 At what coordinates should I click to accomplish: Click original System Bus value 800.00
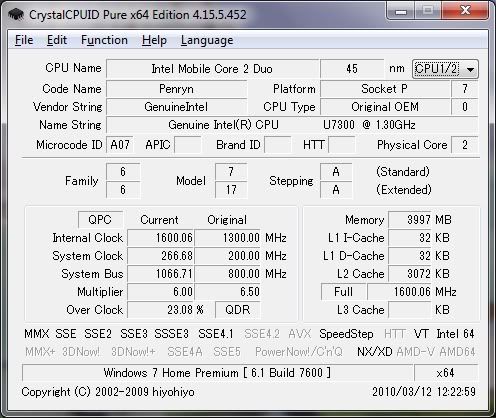[228, 274]
